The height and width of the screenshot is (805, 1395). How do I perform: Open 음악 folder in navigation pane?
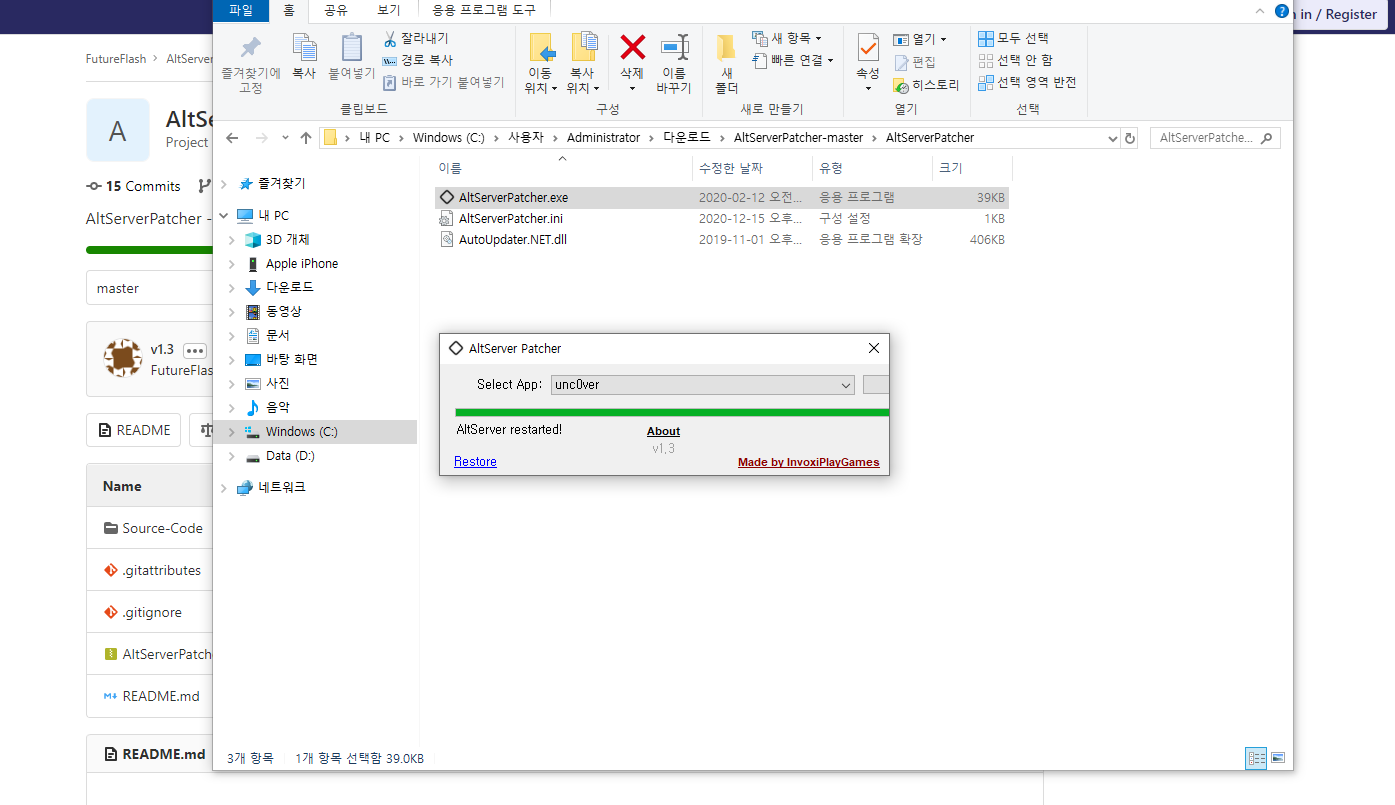[278, 408]
